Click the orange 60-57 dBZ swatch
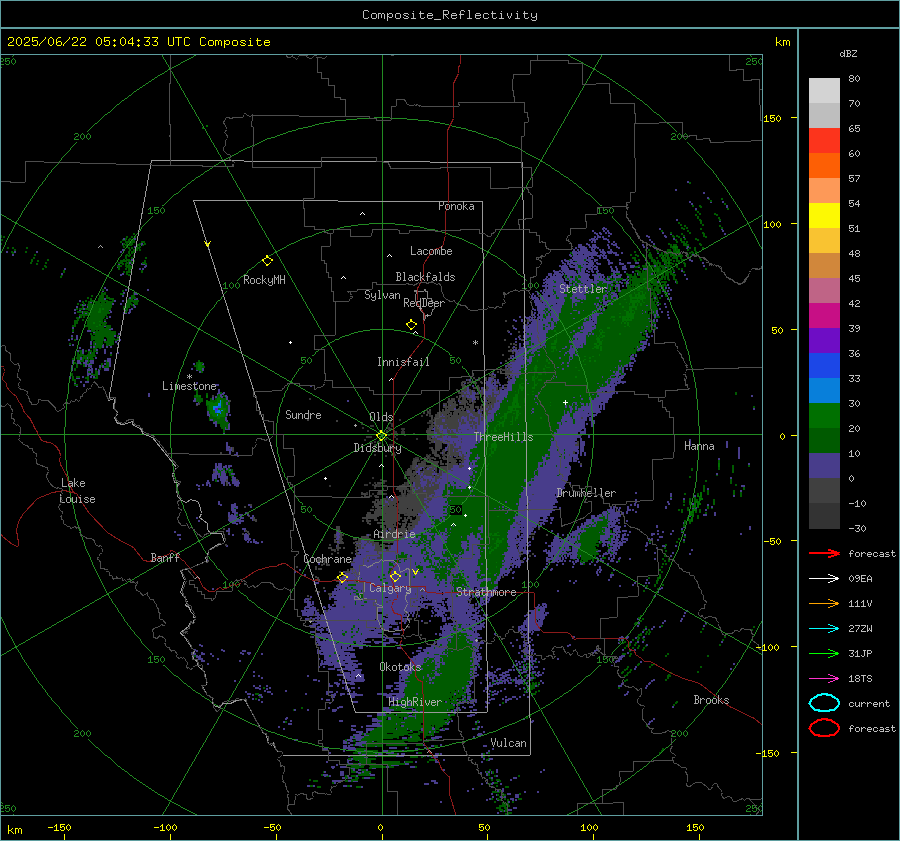The image size is (900, 841). coord(824,165)
